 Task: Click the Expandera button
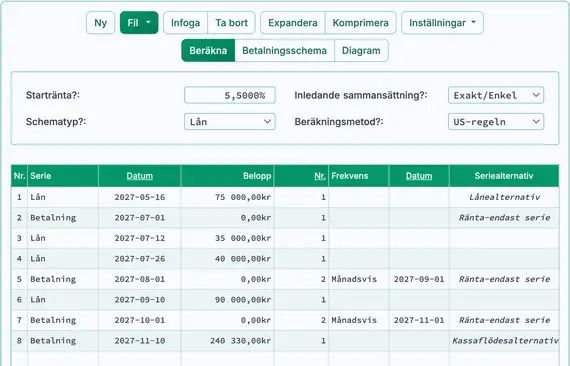[293, 23]
